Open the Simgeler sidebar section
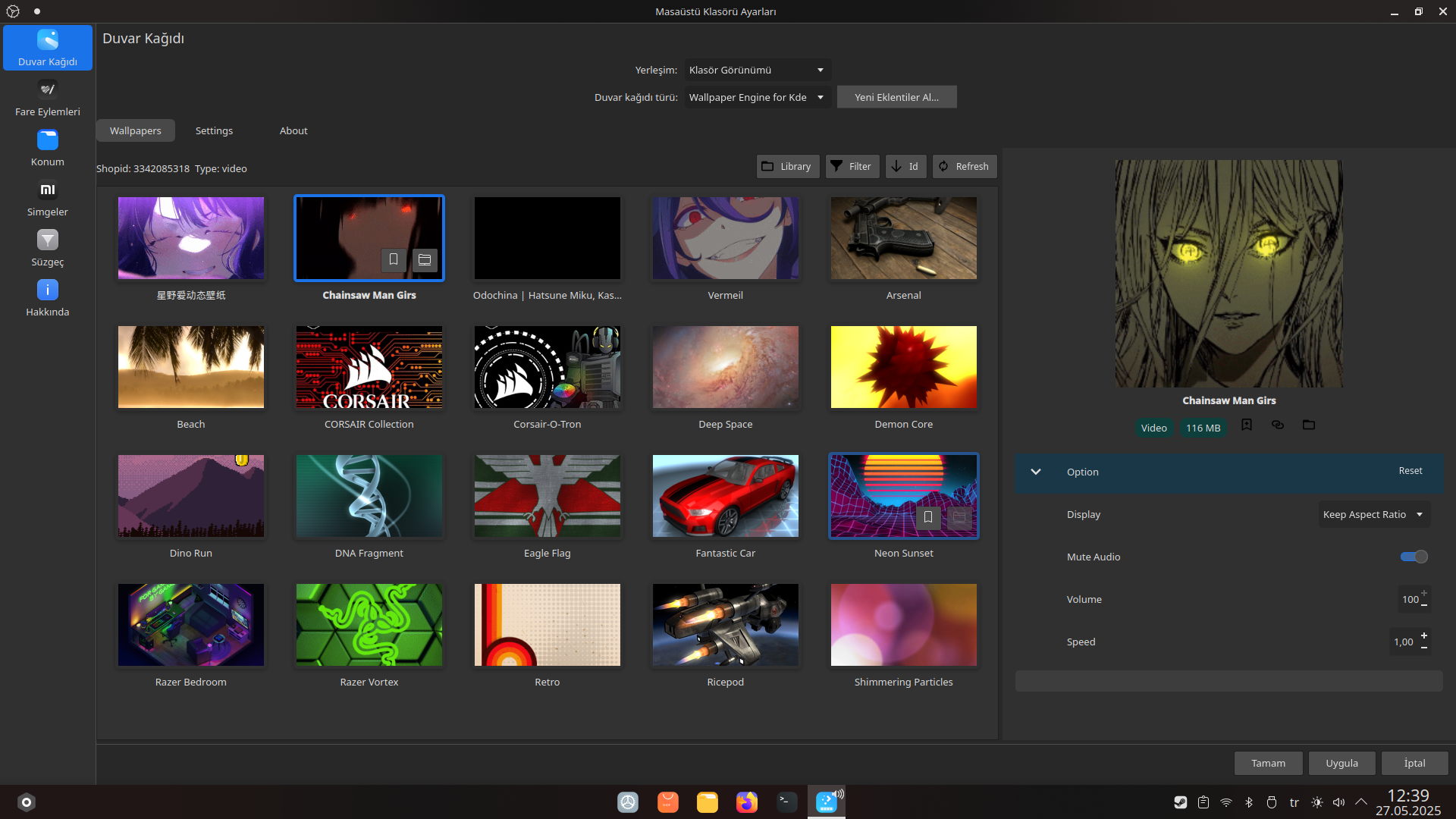Image resolution: width=1456 pixels, height=819 pixels. click(47, 199)
